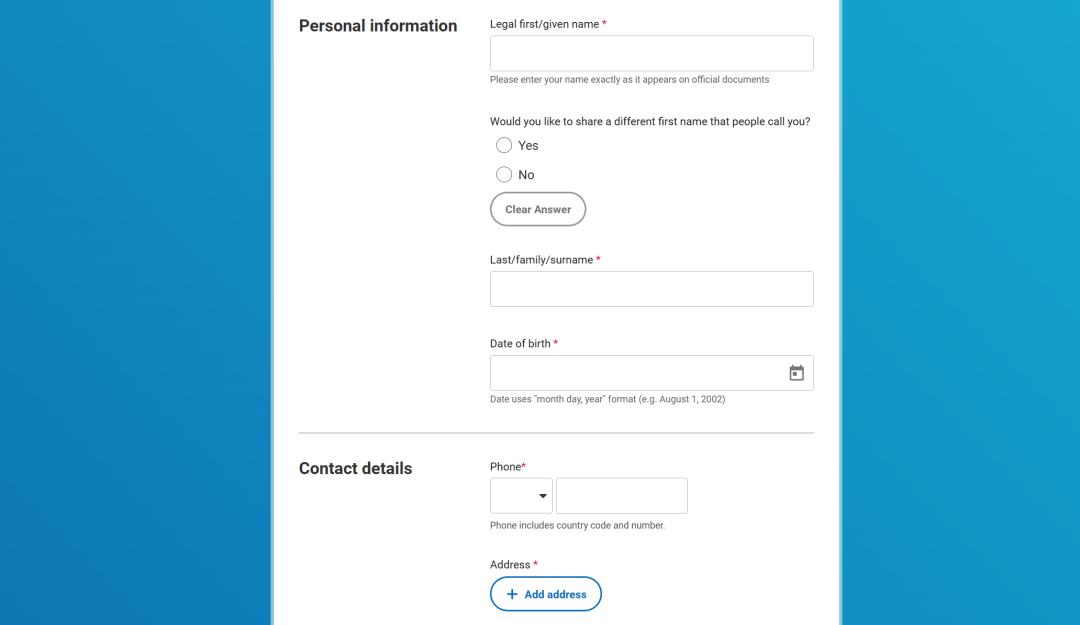Select the Contact details section heading
The height and width of the screenshot is (625, 1080).
click(x=355, y=469)
